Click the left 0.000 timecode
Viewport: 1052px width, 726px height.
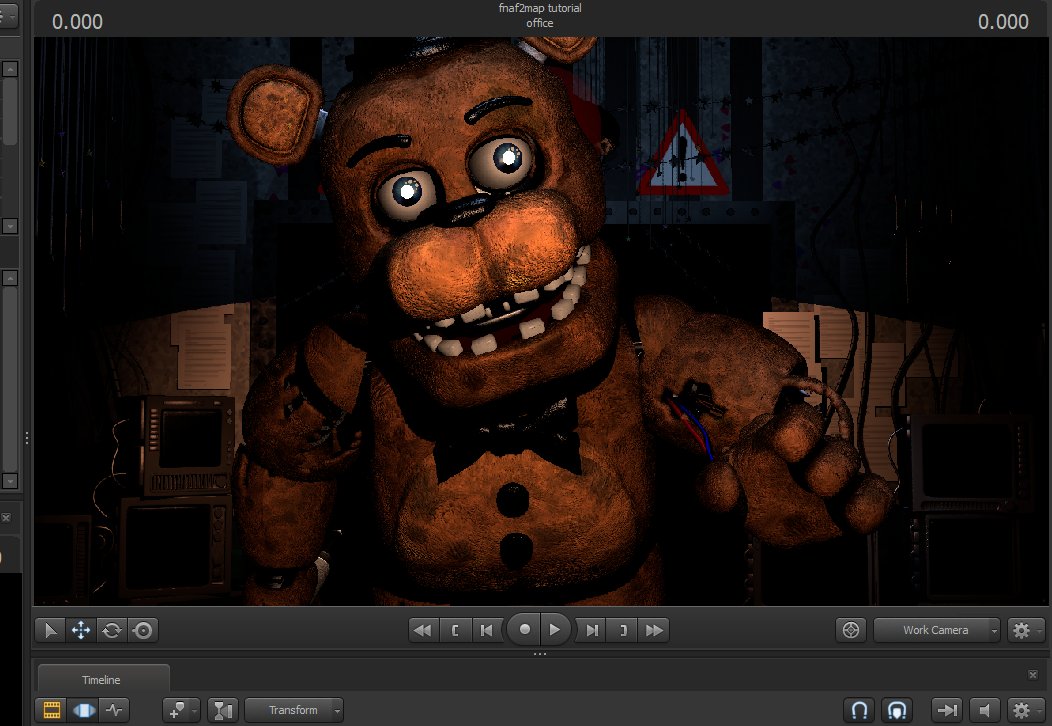77,22
